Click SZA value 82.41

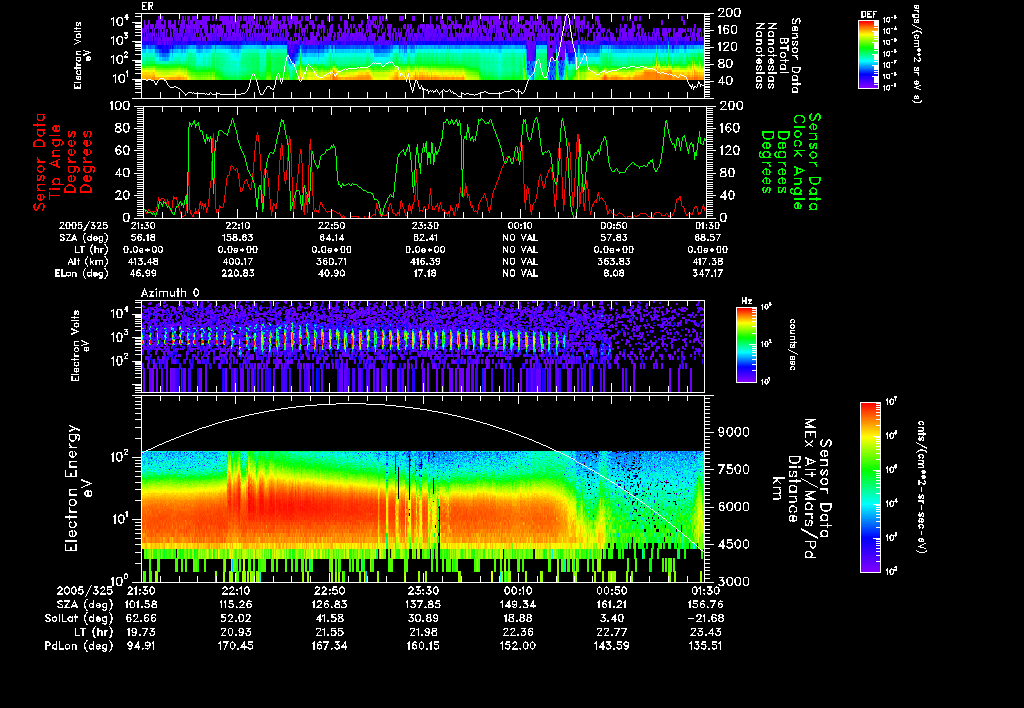pyautogui.click(x=425, y=238)
